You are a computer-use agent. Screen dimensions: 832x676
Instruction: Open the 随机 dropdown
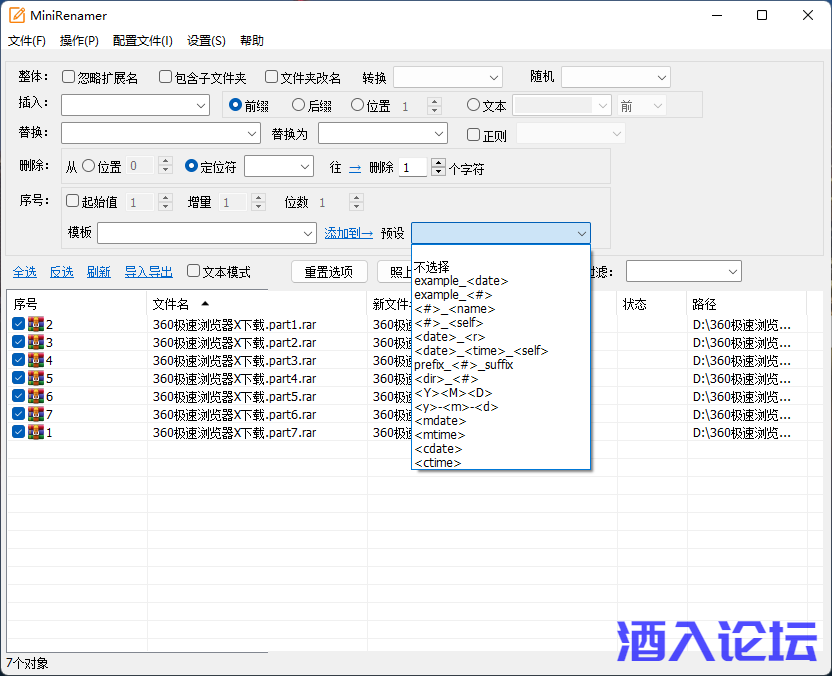point(615,76)
